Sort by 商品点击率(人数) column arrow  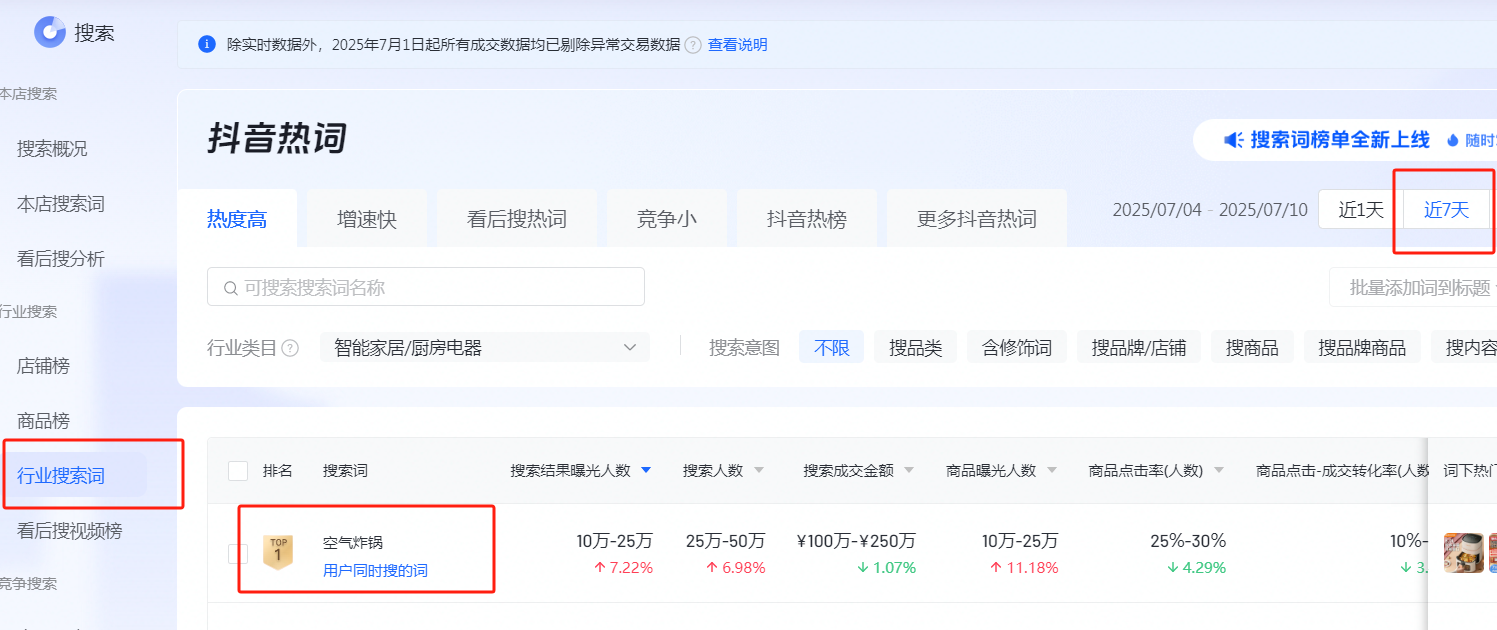click(1219, 471)
